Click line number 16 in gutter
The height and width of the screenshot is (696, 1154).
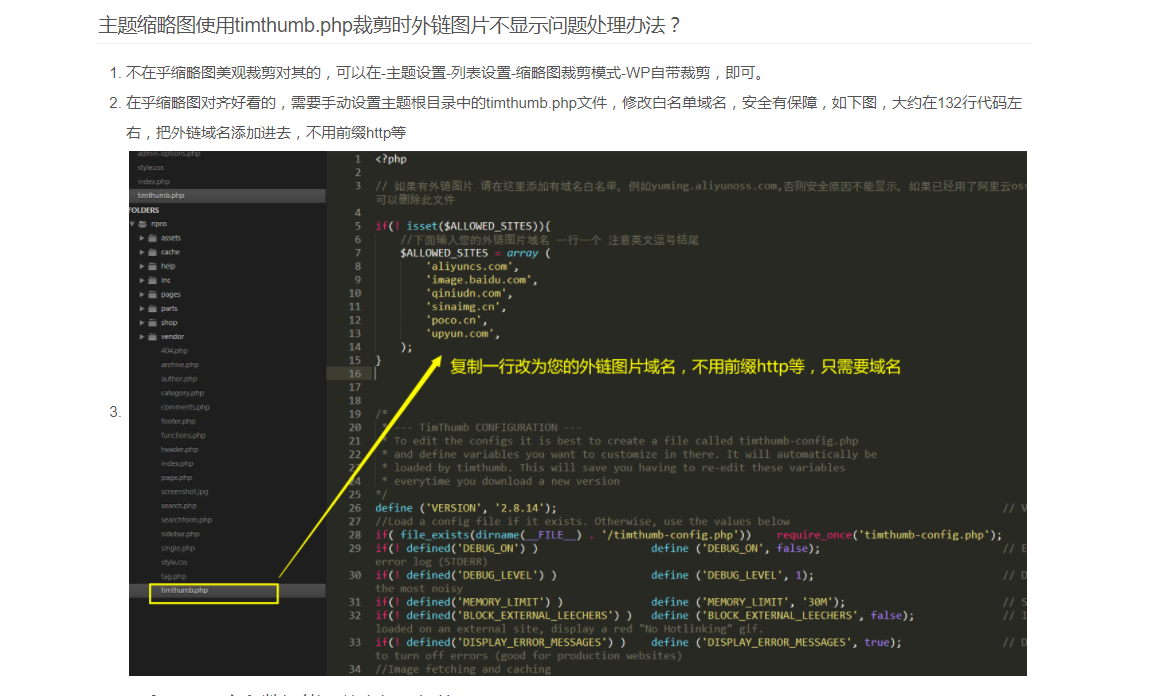(x=356, y=373)
